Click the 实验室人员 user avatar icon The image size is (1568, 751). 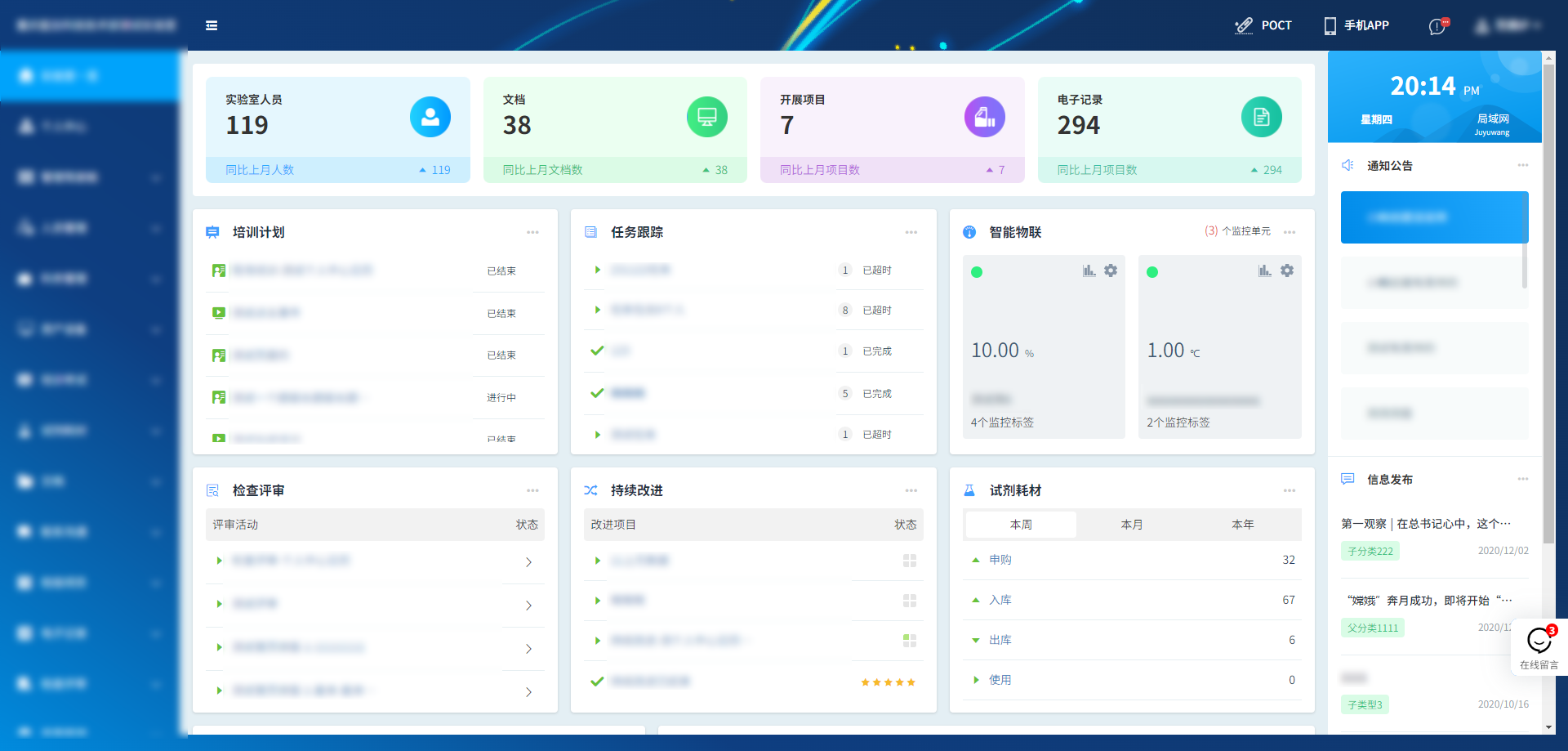click(x=430, y=117)
